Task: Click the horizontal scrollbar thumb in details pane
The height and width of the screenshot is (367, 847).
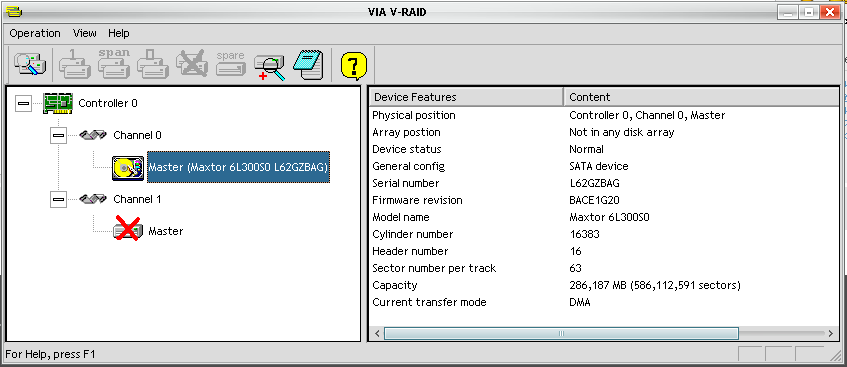Action: pyautogui.click(x=561, y=333)
